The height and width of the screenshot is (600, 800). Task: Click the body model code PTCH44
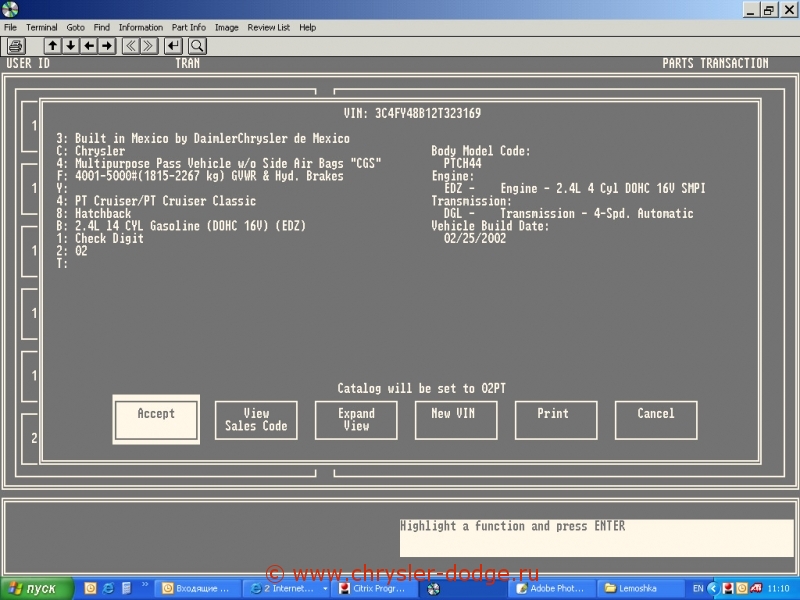tap(463, 163)
